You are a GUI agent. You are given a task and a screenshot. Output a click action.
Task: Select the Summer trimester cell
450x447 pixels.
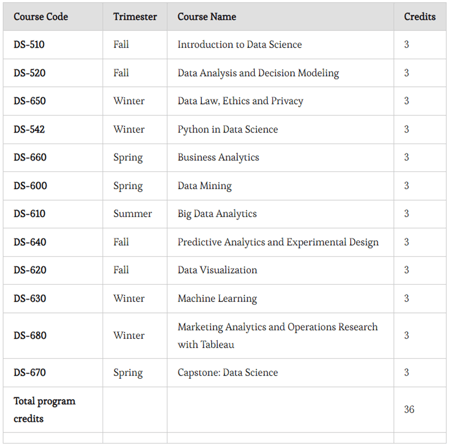click(132, 214)
